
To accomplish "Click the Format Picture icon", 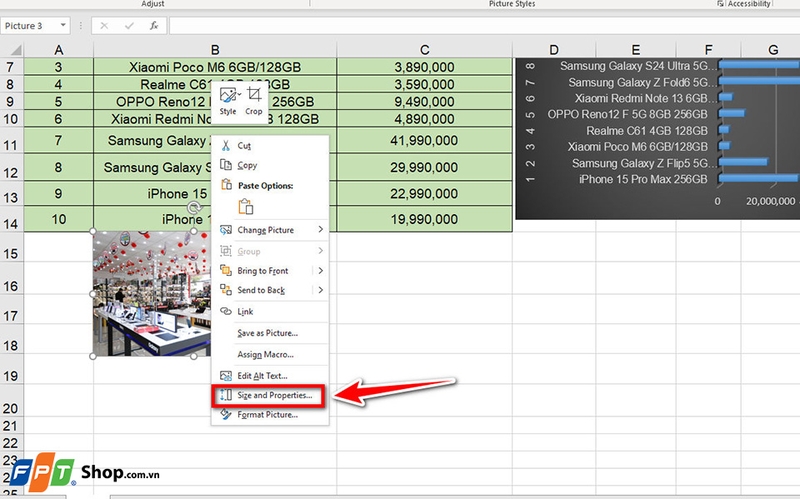I will tap(226, 414).
